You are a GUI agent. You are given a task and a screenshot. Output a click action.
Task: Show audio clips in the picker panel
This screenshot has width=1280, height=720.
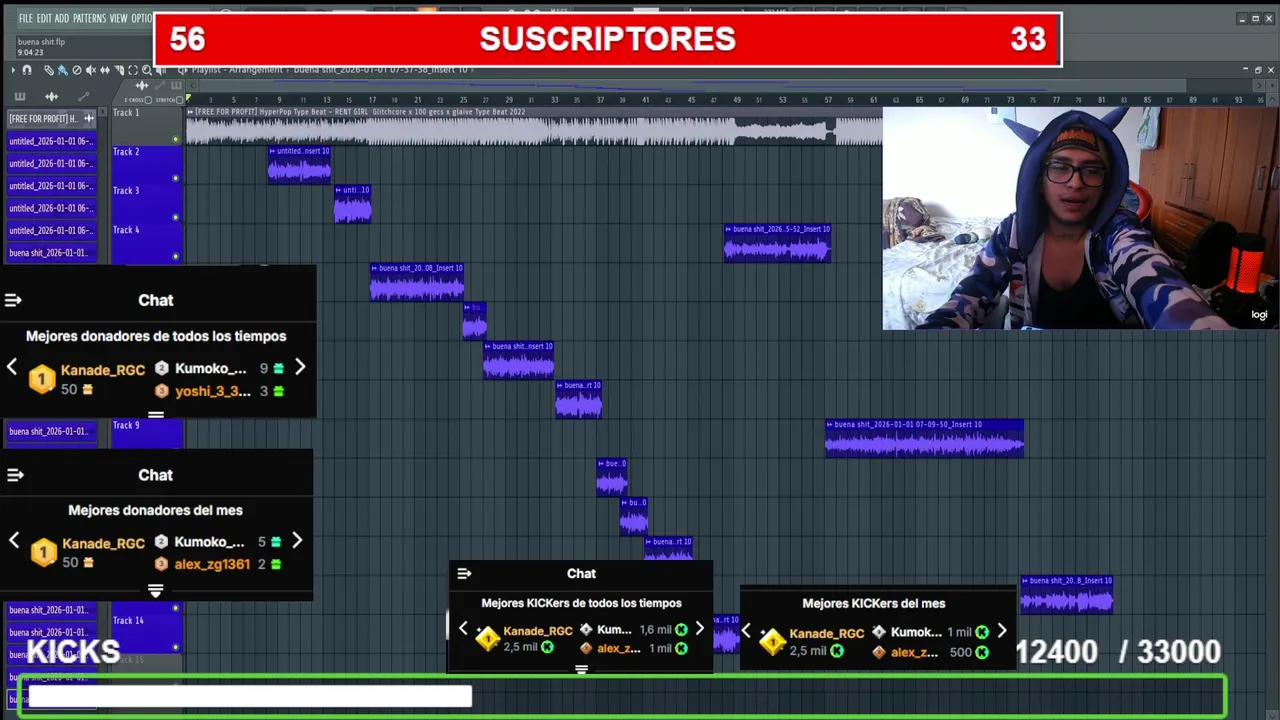51,96
